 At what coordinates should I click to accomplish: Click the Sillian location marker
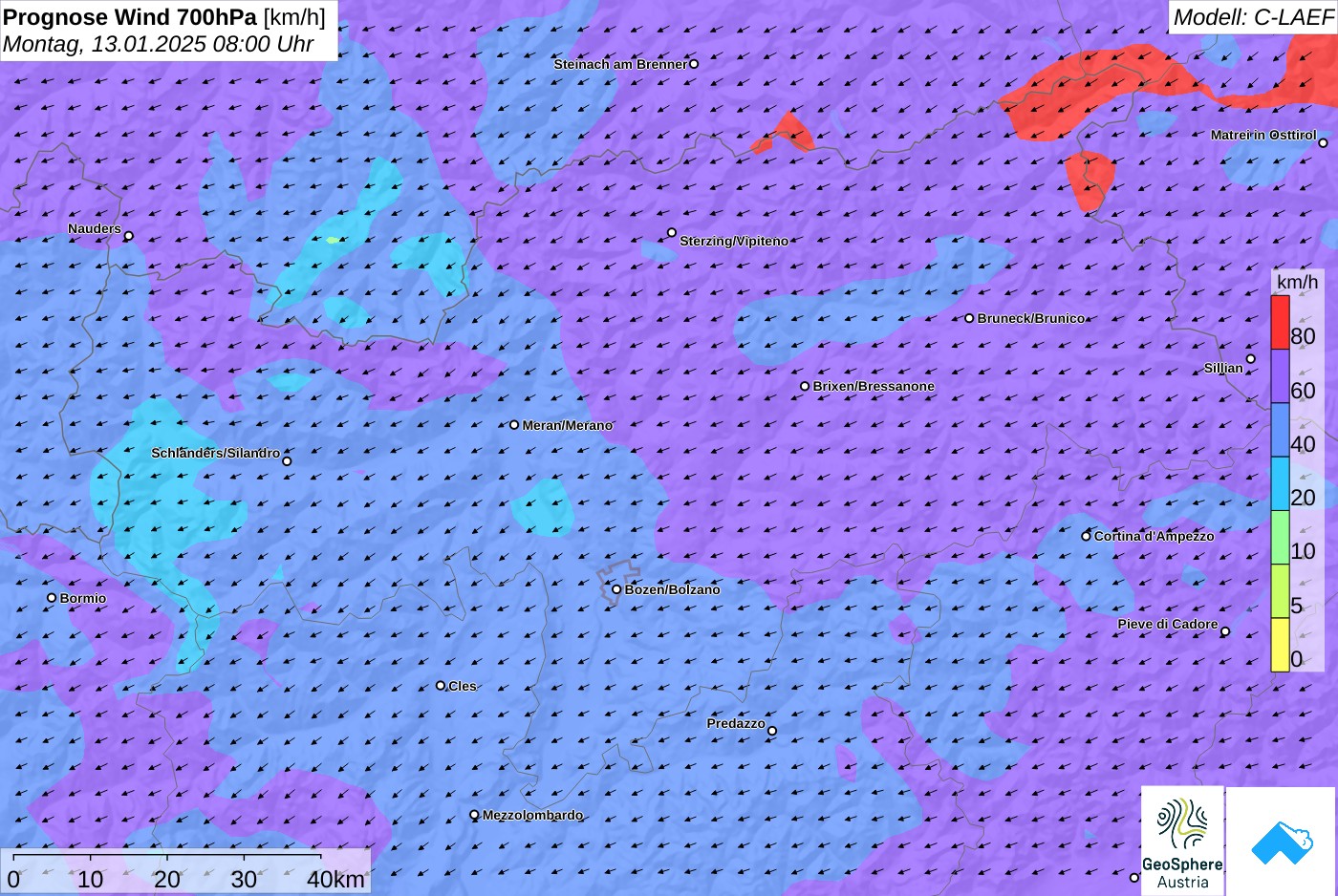tap(1250, 359)
